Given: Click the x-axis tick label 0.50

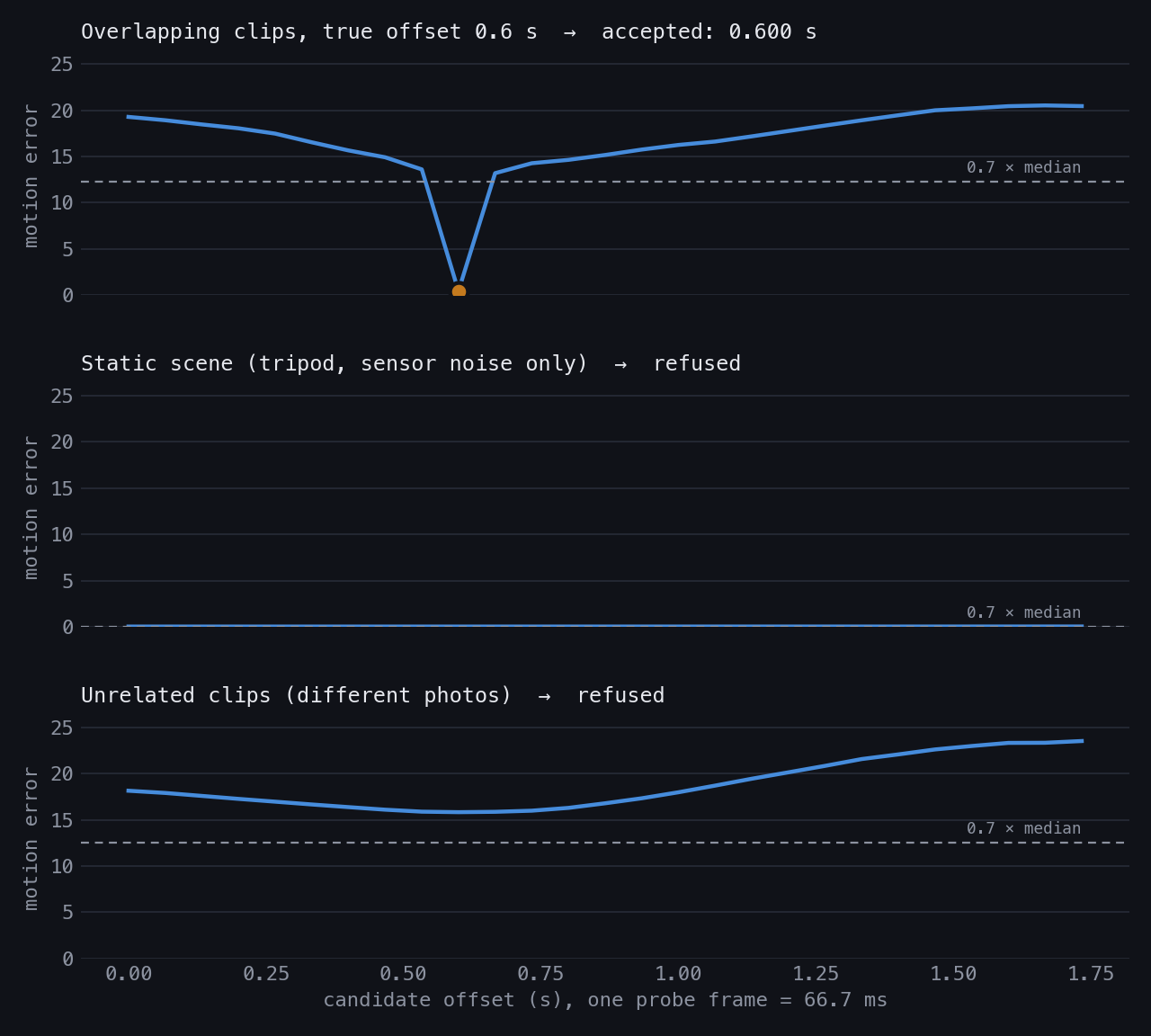Looking at the screenshot, I should click(x=403, y=974).
